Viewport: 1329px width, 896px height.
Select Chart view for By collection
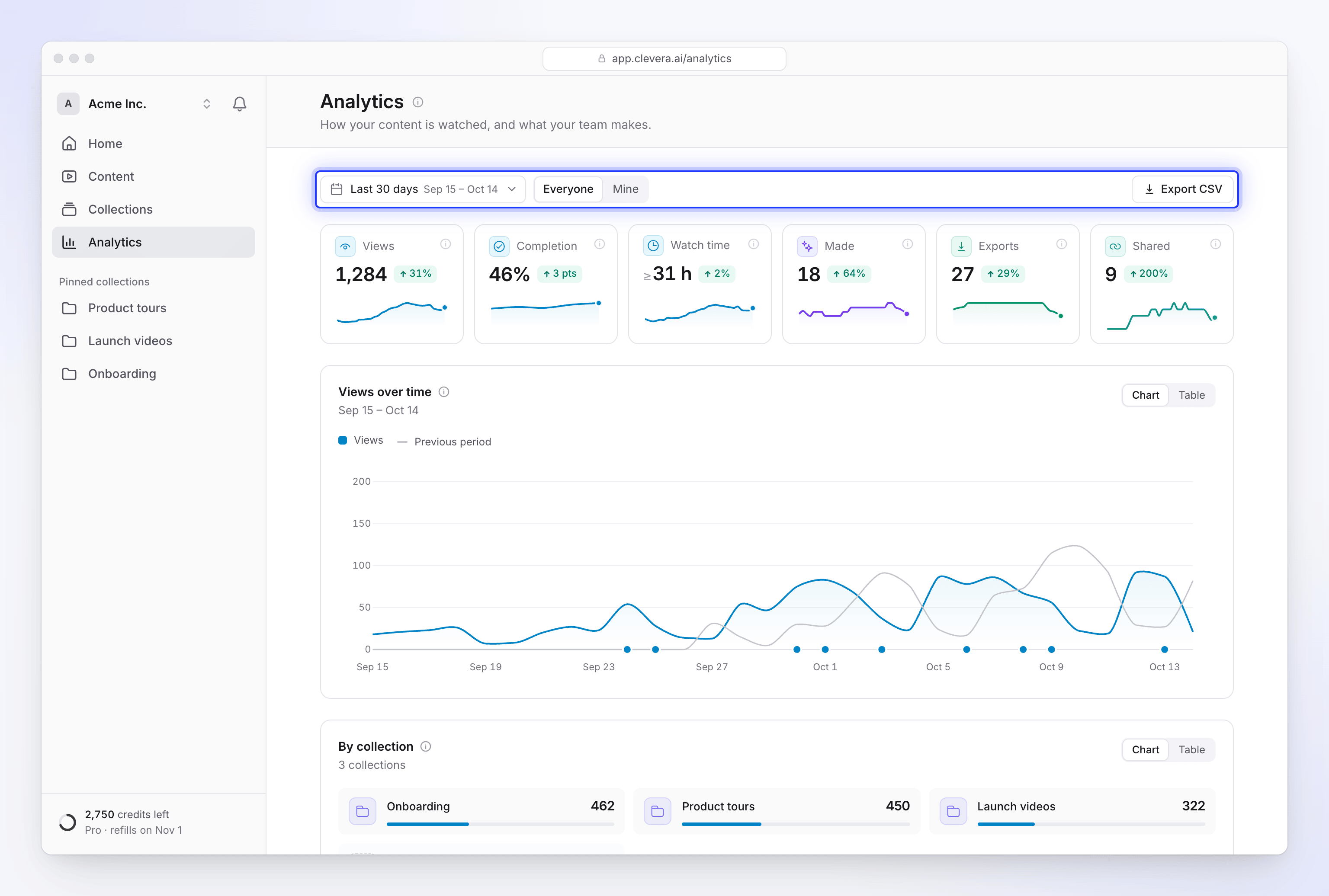[x=1146, y=750]
